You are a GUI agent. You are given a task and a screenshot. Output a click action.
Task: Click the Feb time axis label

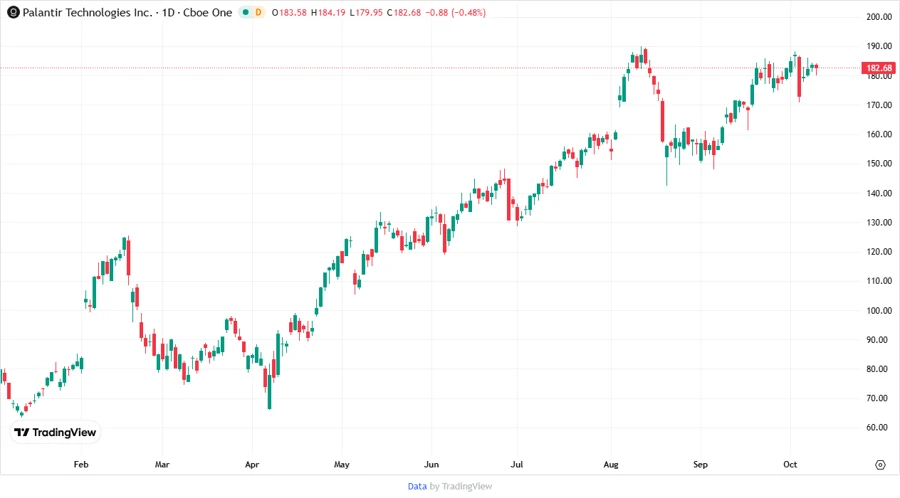[x=81, y=464]
